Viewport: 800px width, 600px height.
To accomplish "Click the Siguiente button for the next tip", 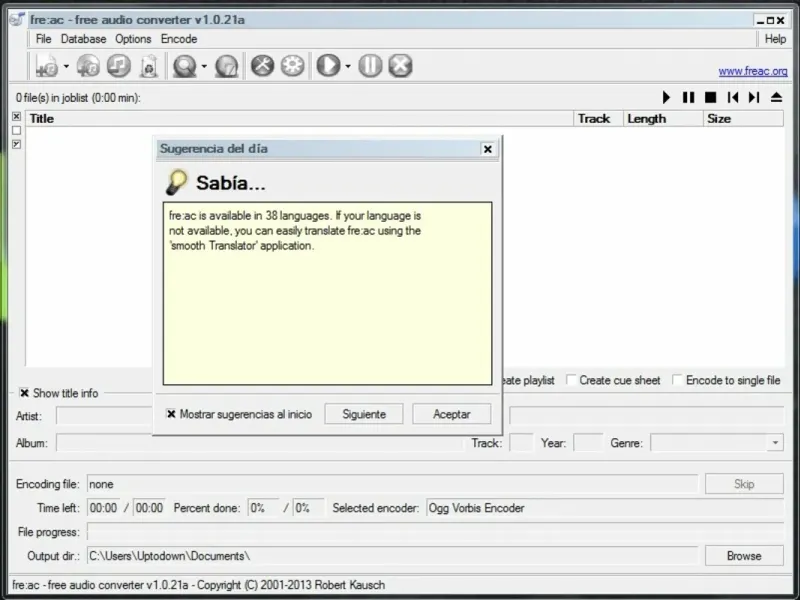I will coord(364,414).
